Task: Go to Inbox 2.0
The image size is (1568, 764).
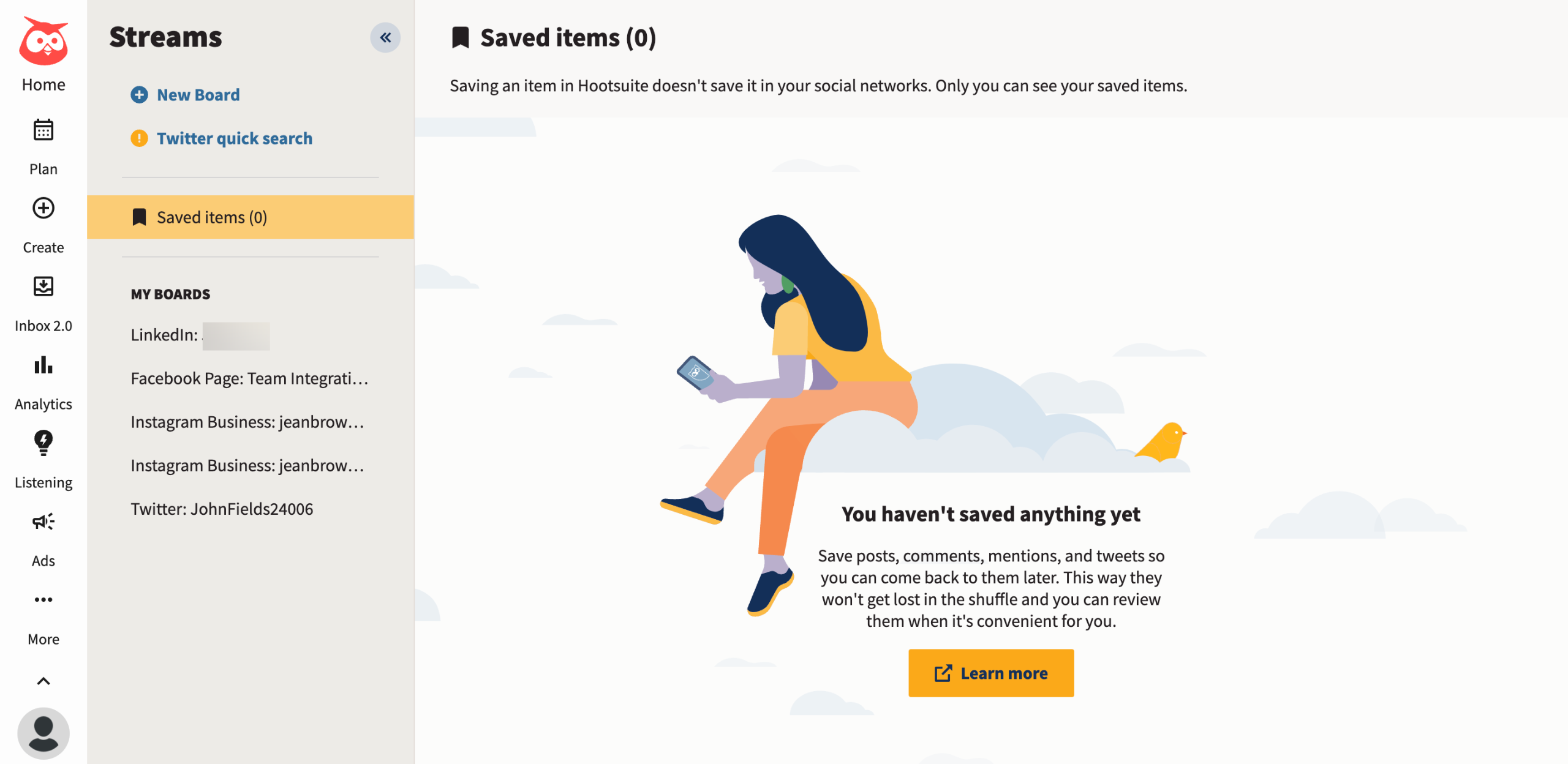Action: (43, 286)
